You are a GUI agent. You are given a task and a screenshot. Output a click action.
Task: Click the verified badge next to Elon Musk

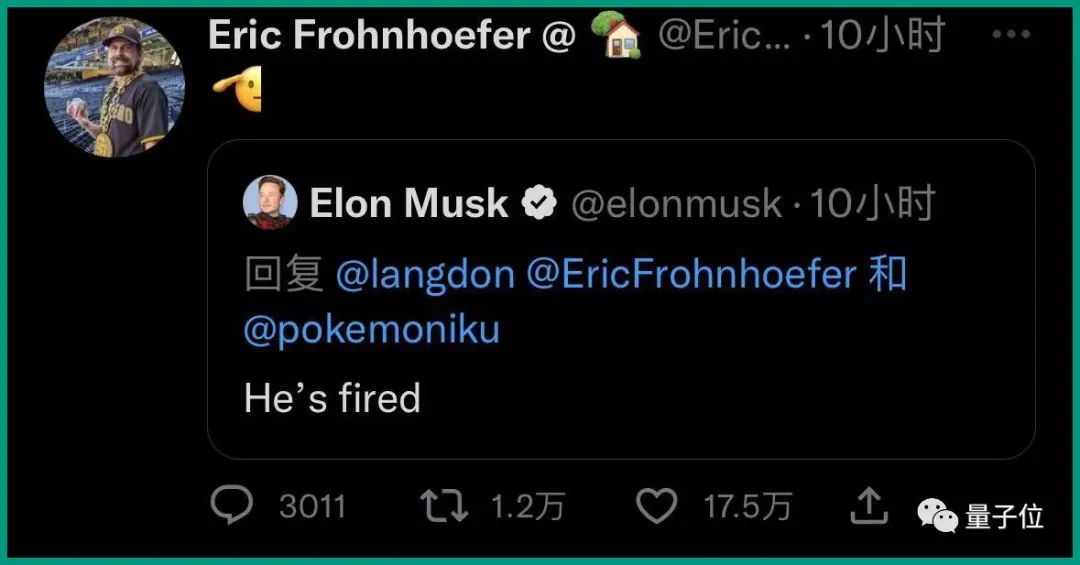(540, 204)
